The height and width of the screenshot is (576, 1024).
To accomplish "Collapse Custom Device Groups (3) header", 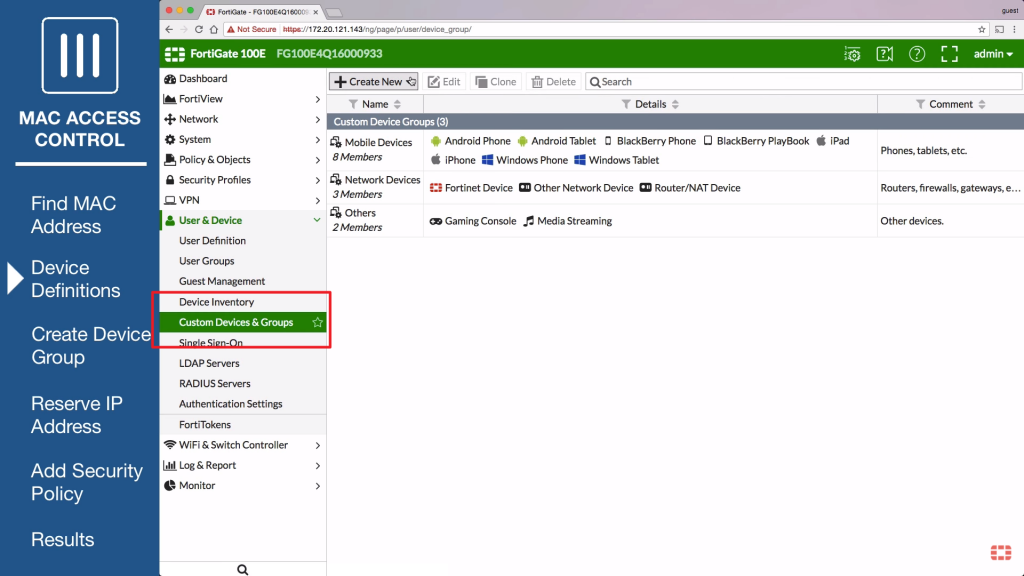I will pyautogui.click(x=675, y=121).
